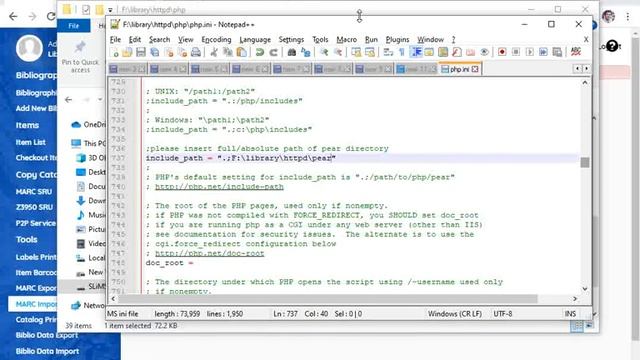640x360 pixels.
Task: Open the Settings menu
Action: click(x=291, y=40)
